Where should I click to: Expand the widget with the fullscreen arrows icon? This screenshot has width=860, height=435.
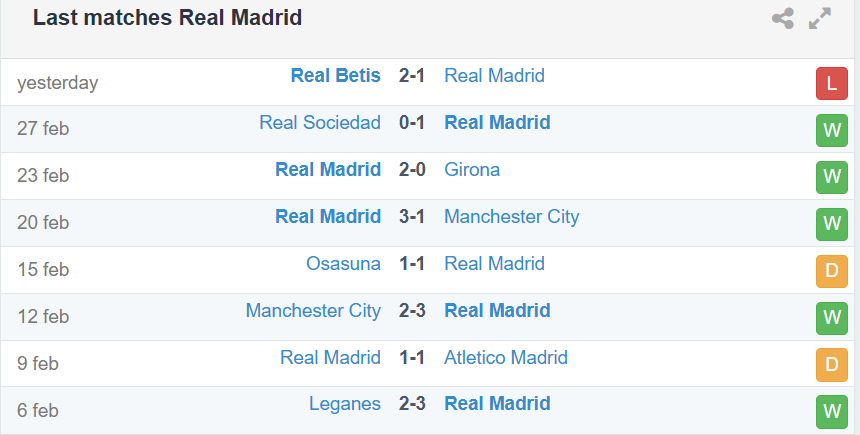pos(820,19)
